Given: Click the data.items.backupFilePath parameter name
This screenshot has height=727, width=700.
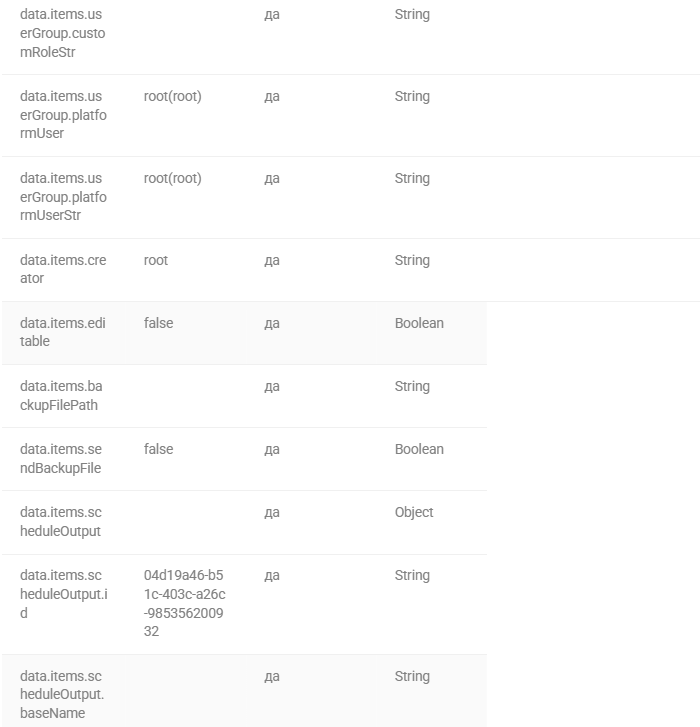Looking at the screenshot, I should tap(61, 395).
